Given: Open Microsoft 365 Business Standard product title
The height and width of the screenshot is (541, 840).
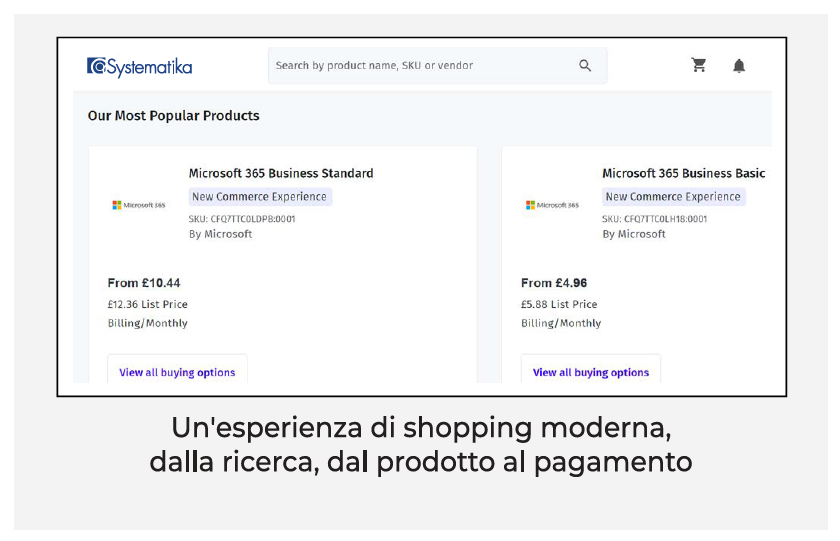Looking at the screenshot, I should [x=281, y=173].
